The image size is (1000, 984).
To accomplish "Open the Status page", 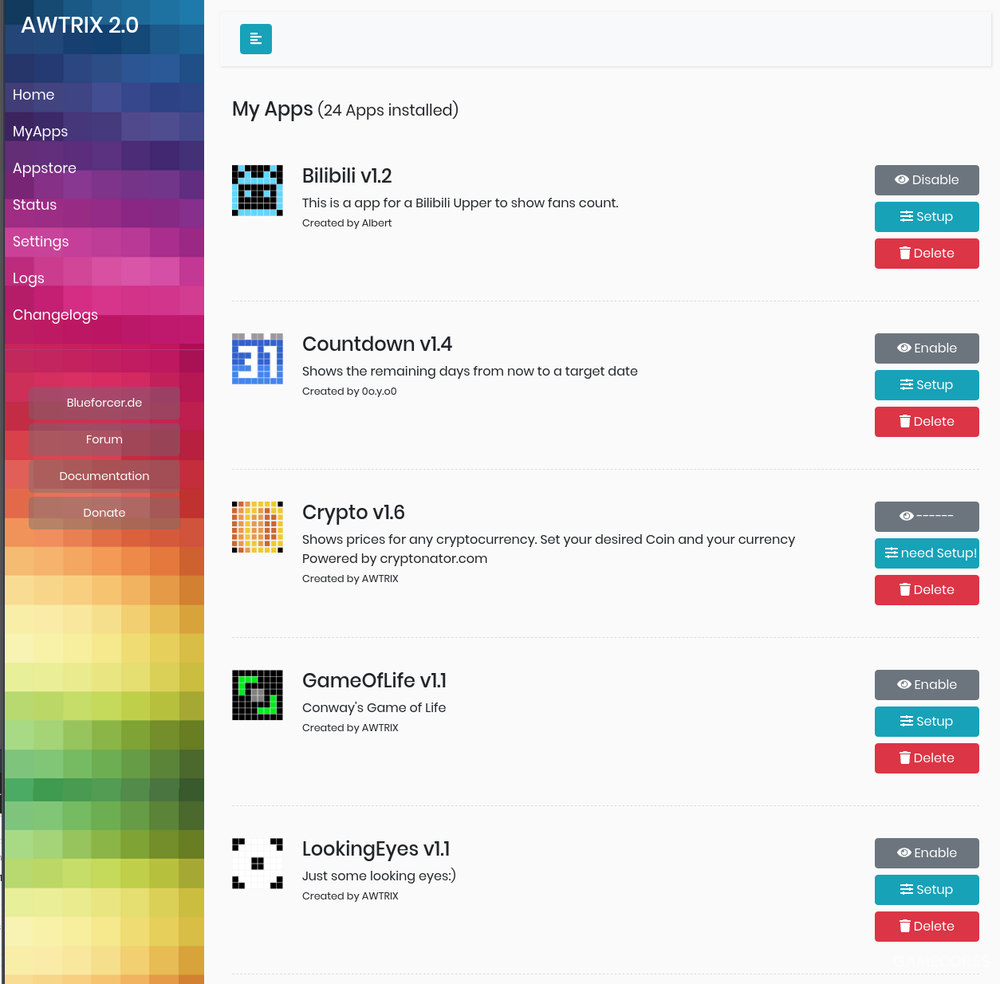I will 34,205.
